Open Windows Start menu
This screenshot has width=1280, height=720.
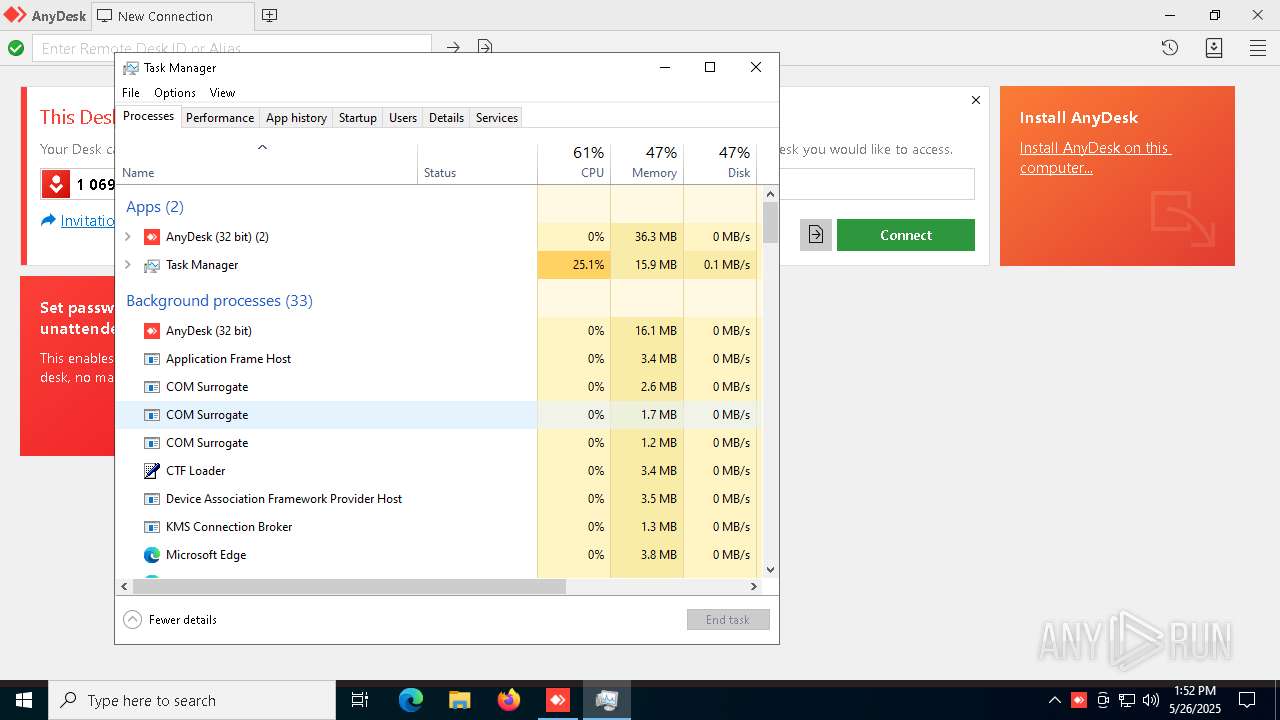click(x=24, y=700)
